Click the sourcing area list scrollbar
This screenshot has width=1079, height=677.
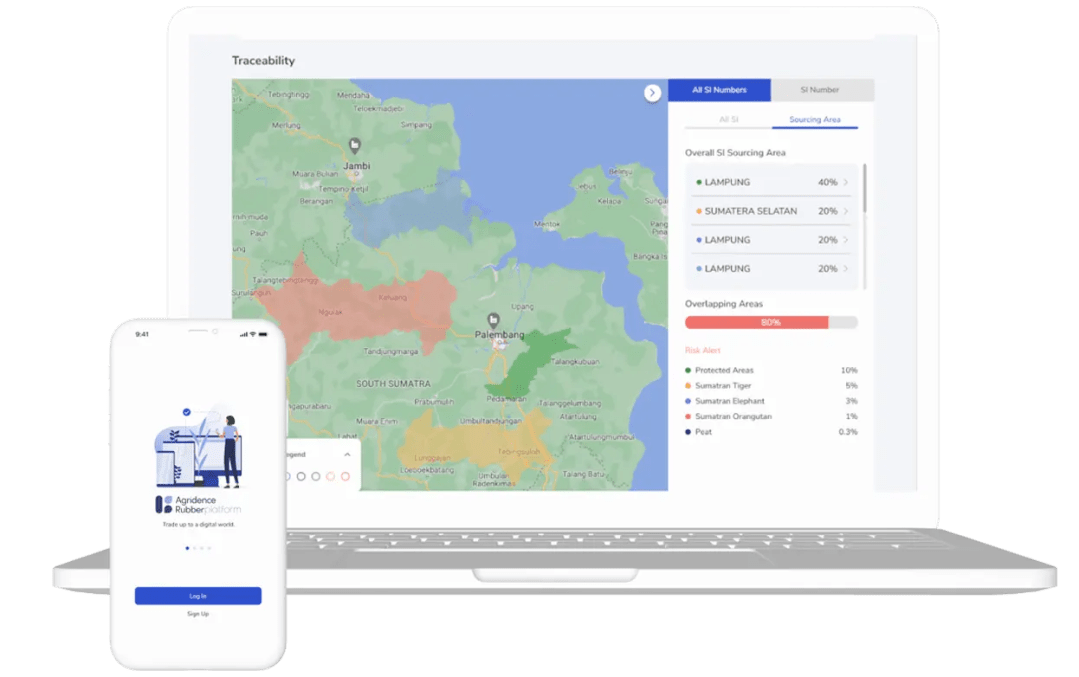(864, 189)
